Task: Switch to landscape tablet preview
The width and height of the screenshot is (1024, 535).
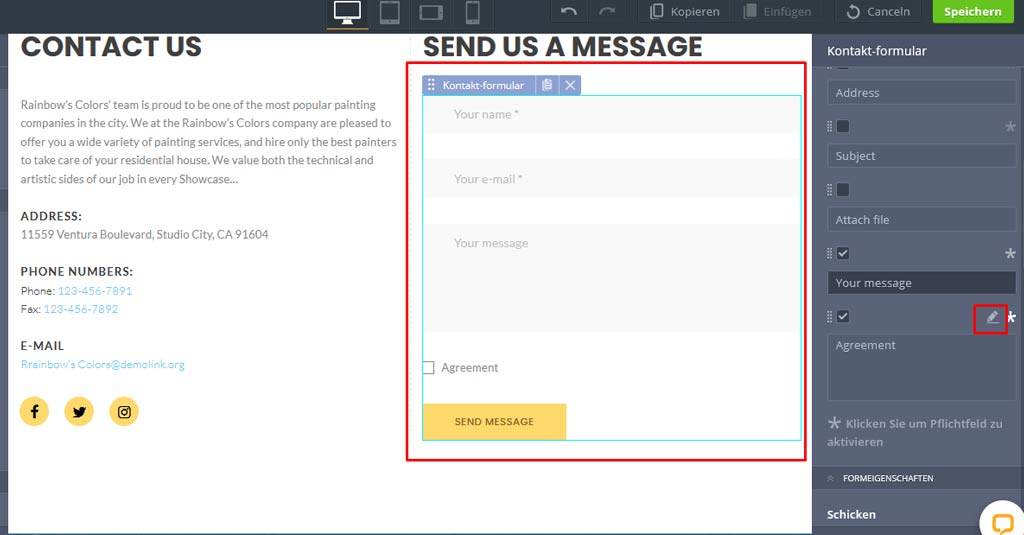Action: [x=431, y=13]
